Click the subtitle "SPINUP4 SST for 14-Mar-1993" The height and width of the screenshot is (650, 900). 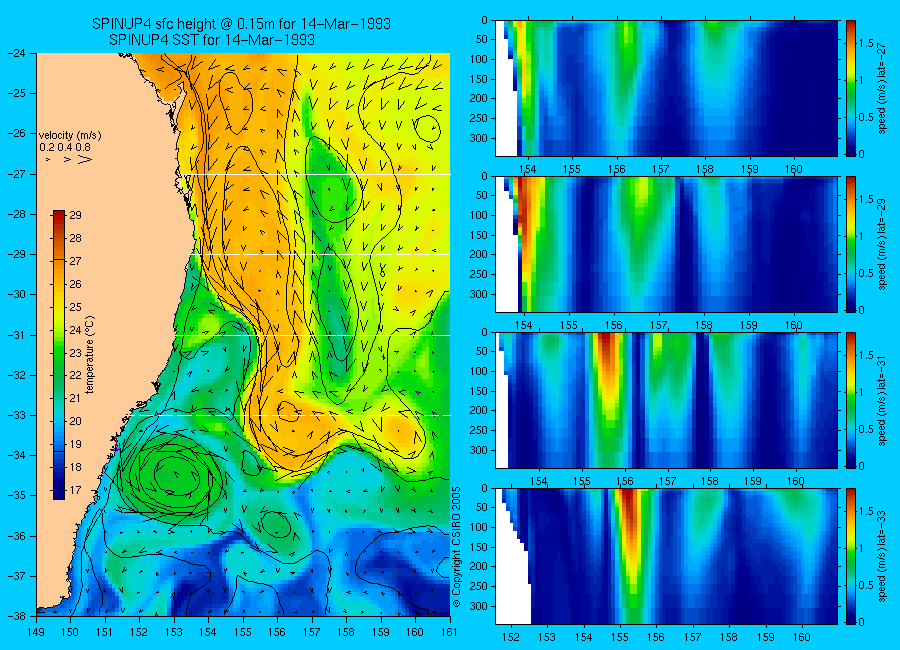tap(212, 40)
